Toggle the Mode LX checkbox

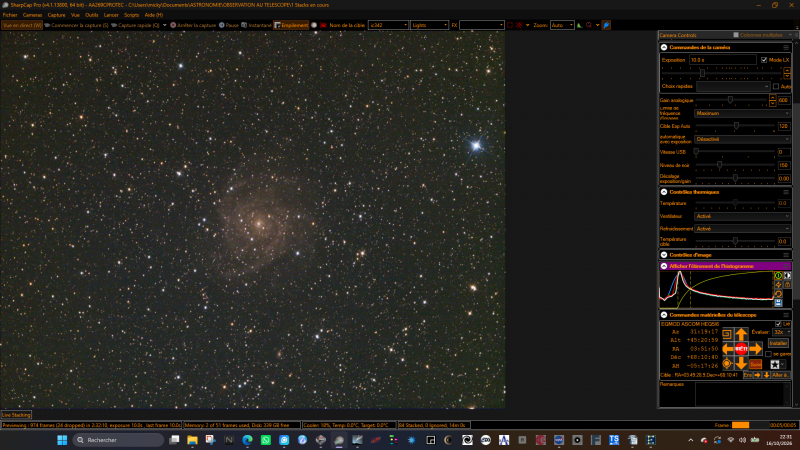764,60
